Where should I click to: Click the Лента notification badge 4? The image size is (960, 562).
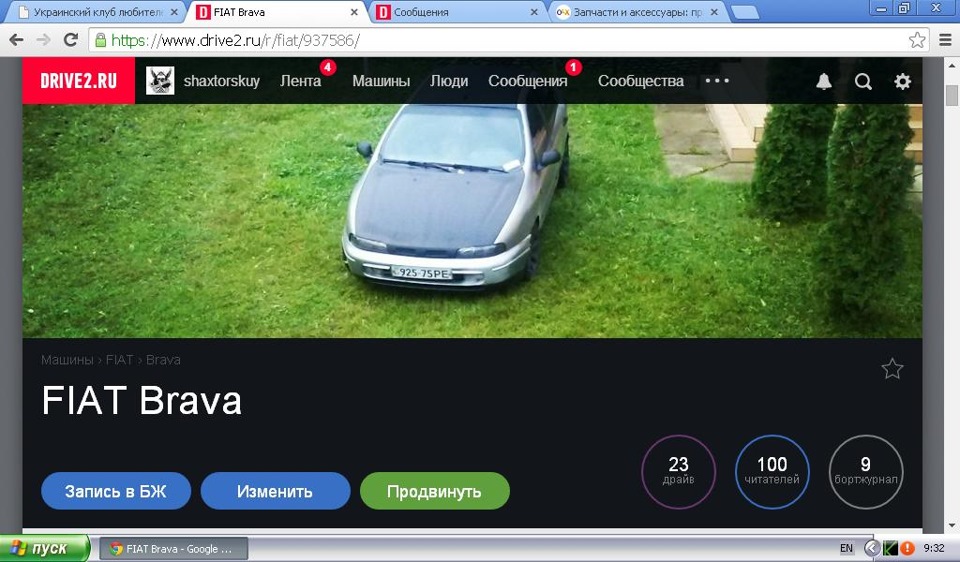[x=328, y=67]
